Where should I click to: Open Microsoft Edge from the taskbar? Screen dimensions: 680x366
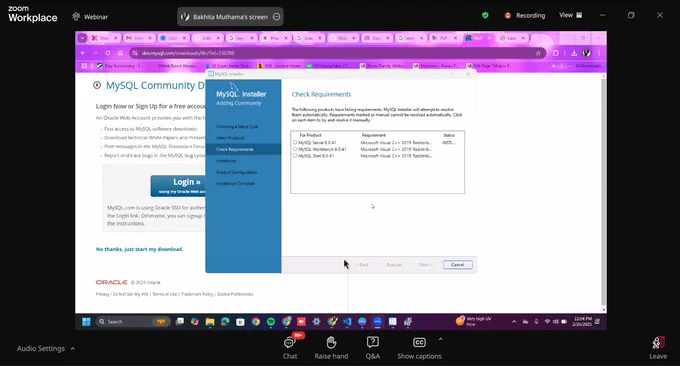(x=225, y=321)
